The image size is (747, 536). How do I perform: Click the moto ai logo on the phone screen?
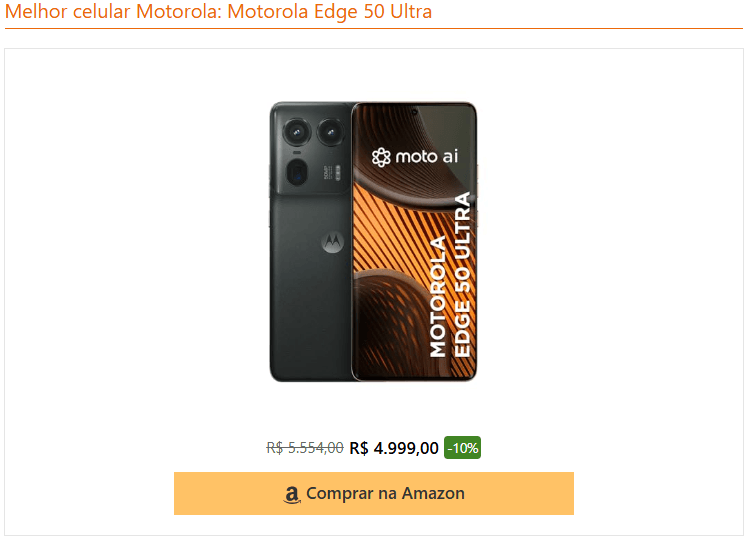pyautogui.click(x=415, y=157)
